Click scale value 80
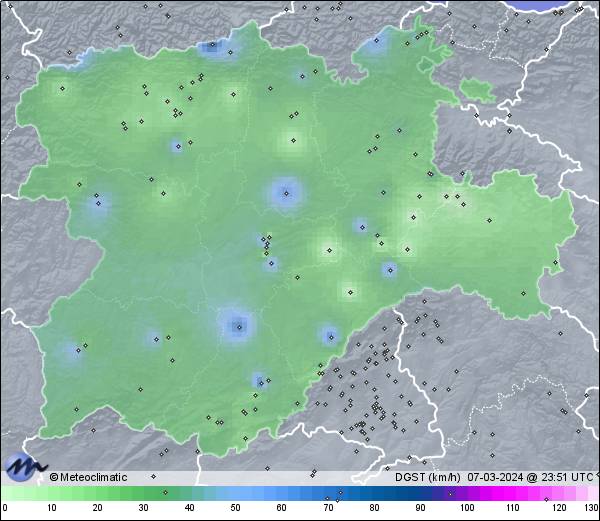600x521 pixels. tap(374, 508)
